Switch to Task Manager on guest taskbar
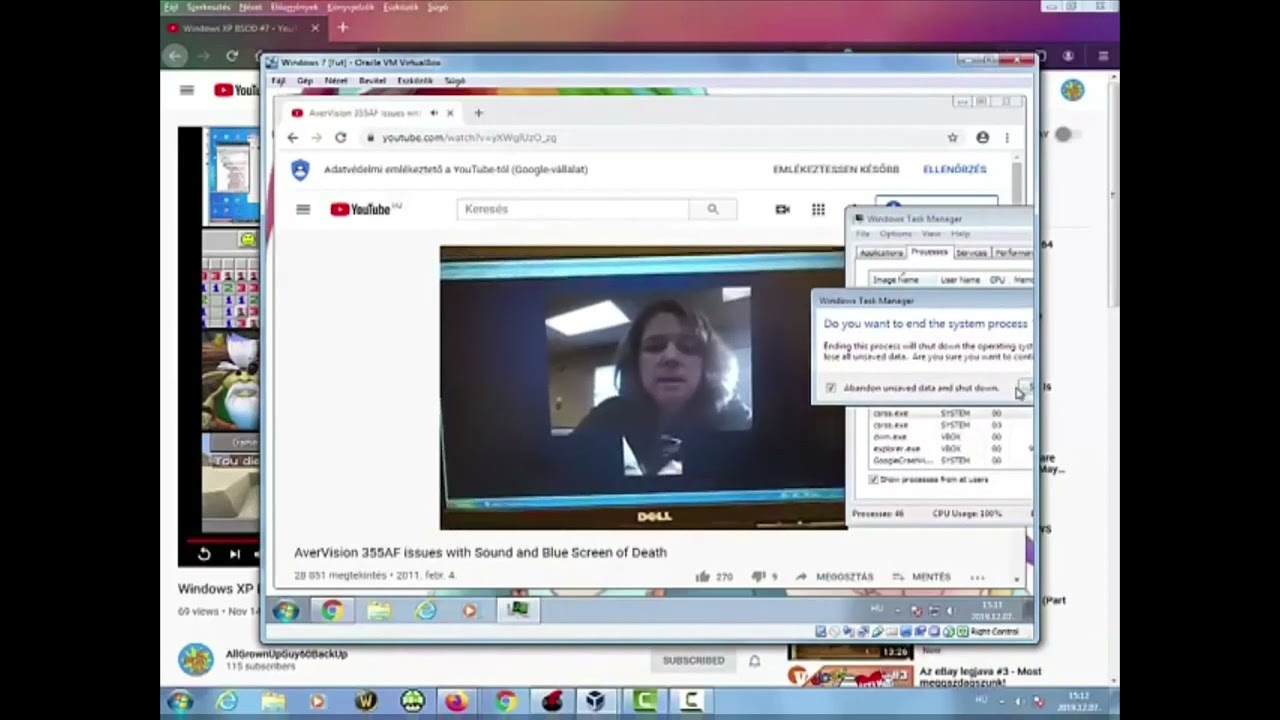Viewport: 1280px width, 720px height. coord(518,610)
